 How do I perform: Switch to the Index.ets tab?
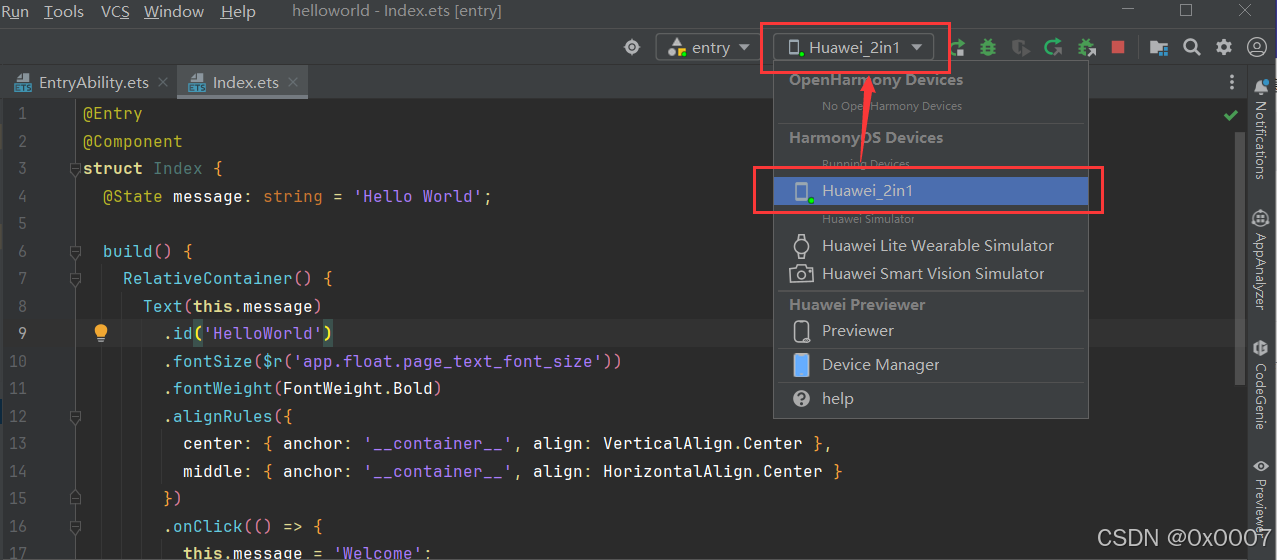(241, 83)
